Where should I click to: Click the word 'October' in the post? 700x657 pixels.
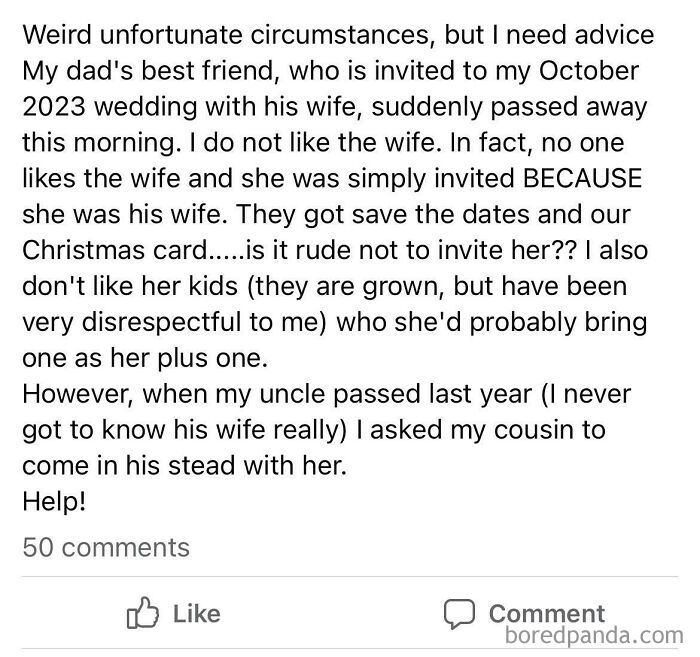(589, 71)
